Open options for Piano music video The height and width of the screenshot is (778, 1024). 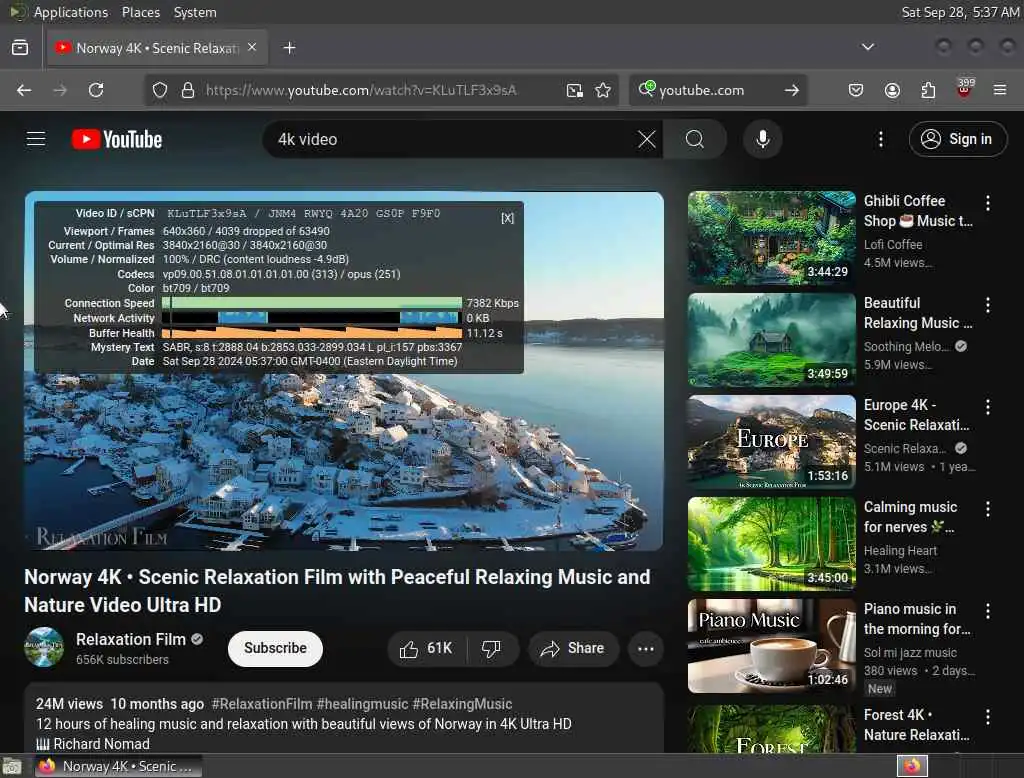[987, 611]
